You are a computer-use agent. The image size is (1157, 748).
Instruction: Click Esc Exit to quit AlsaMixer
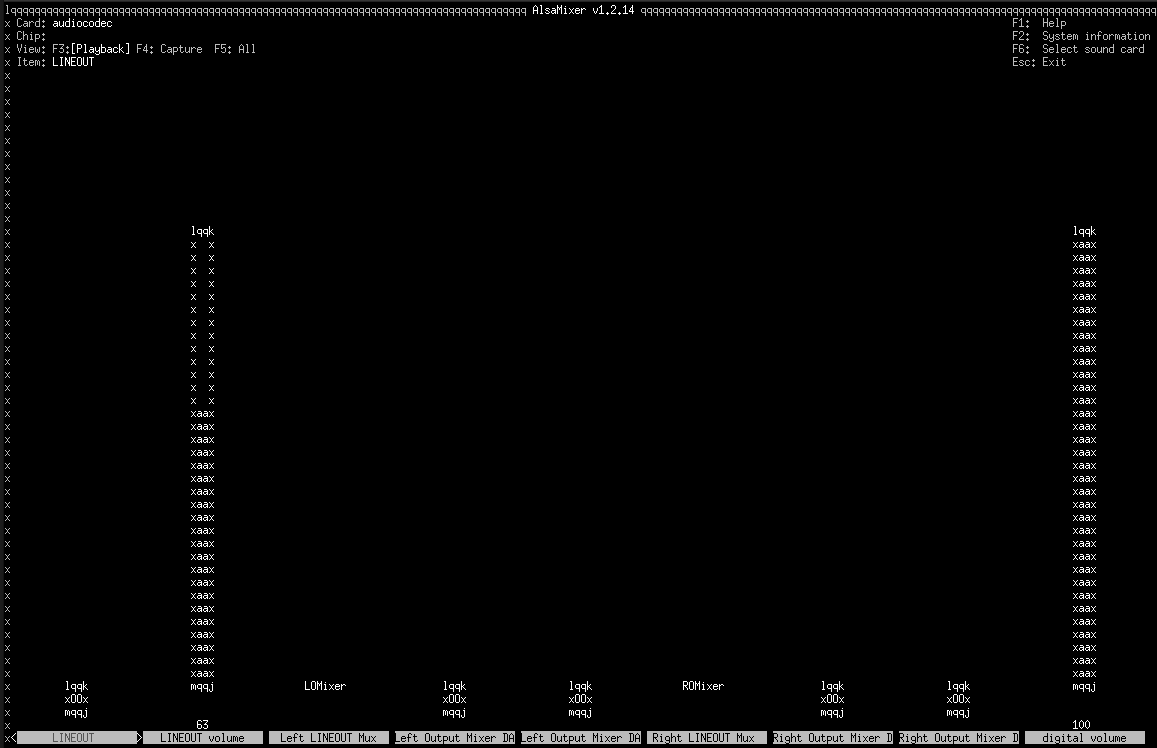coord(1039,62)
